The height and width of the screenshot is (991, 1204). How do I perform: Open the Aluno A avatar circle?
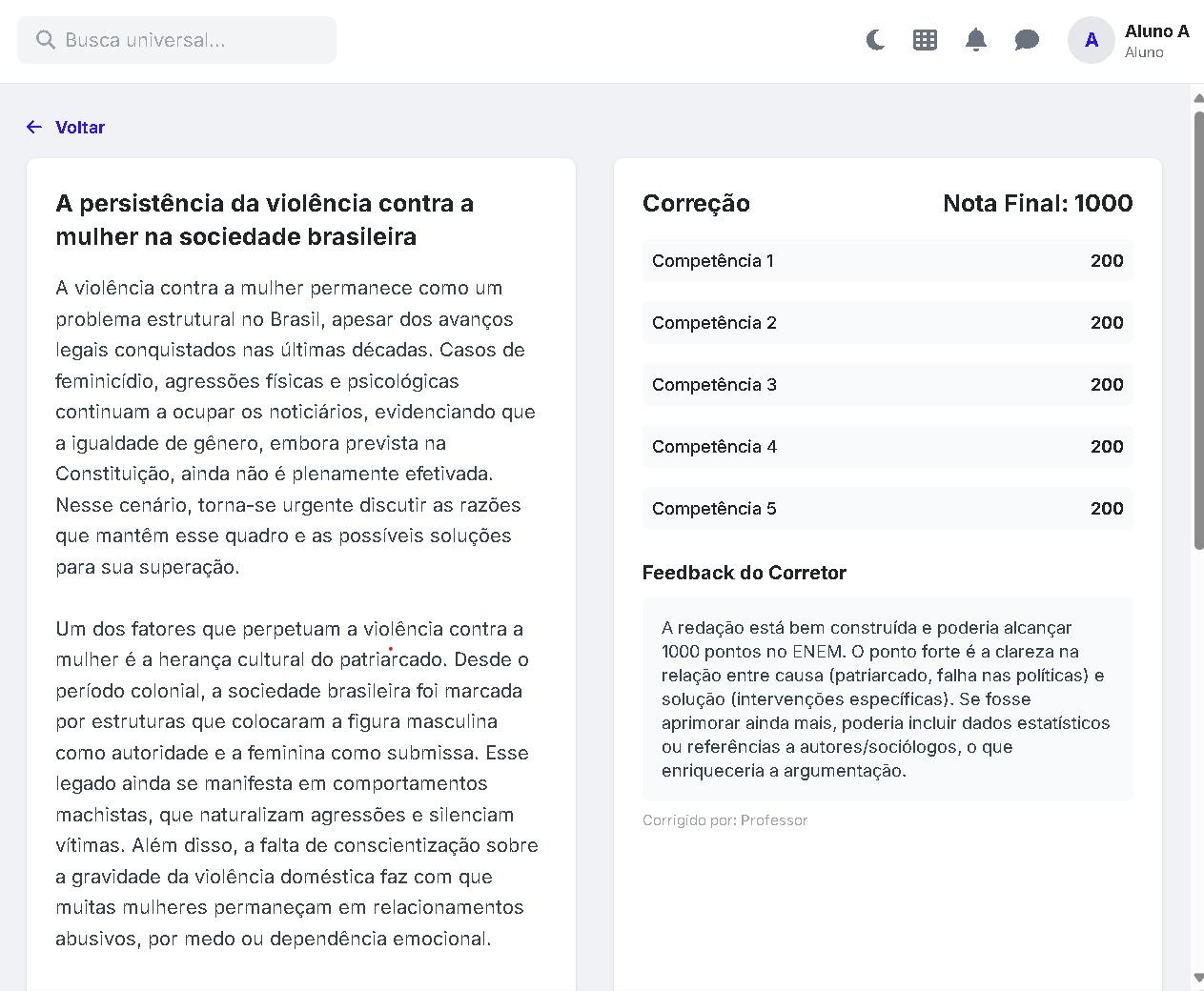(1091, 40)
